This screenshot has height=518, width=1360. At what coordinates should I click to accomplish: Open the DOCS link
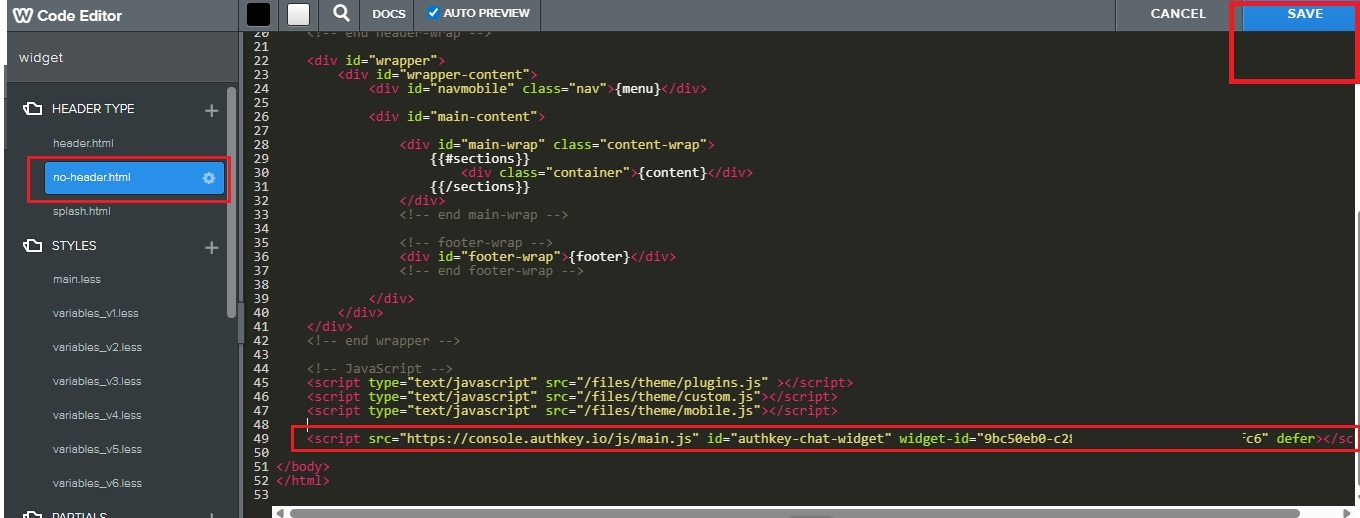(x=389, y=14)
